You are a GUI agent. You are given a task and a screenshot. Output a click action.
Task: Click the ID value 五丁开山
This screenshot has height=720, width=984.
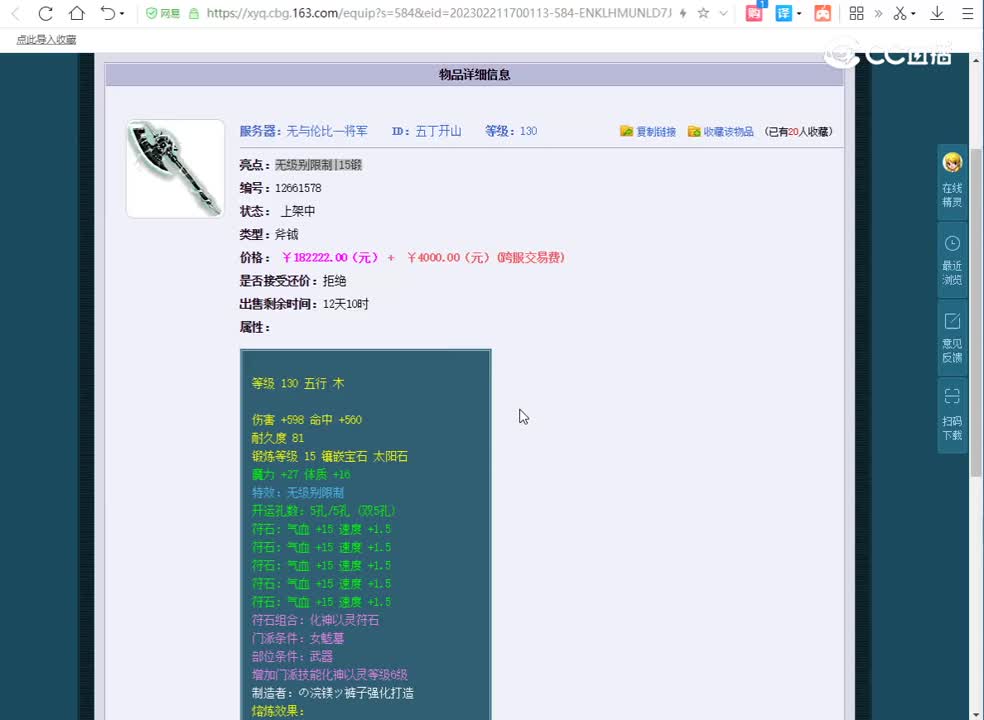click(x=438, y=131)
